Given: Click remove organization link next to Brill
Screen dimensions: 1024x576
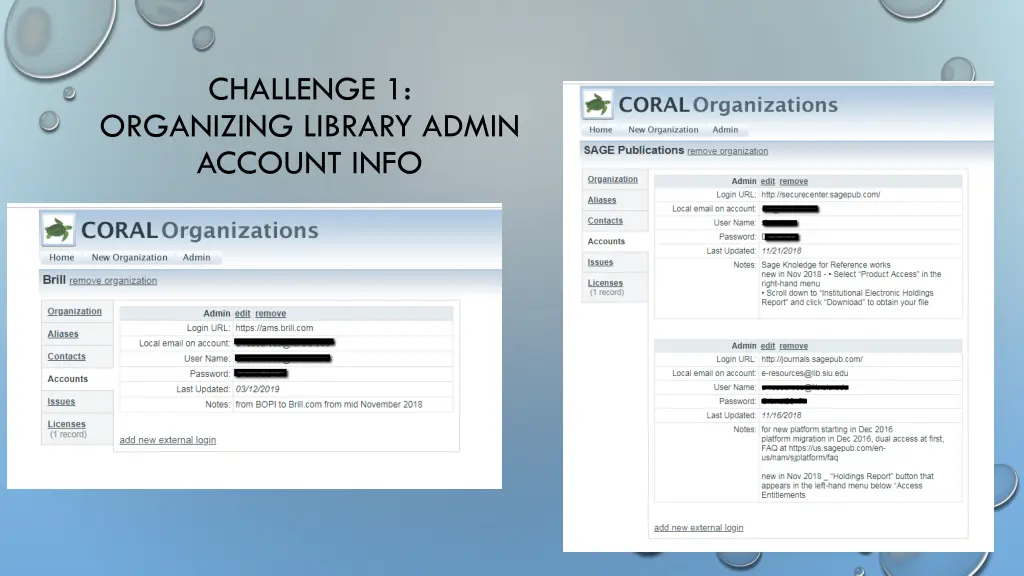Looking at the screenshot, I should point(113,281).
